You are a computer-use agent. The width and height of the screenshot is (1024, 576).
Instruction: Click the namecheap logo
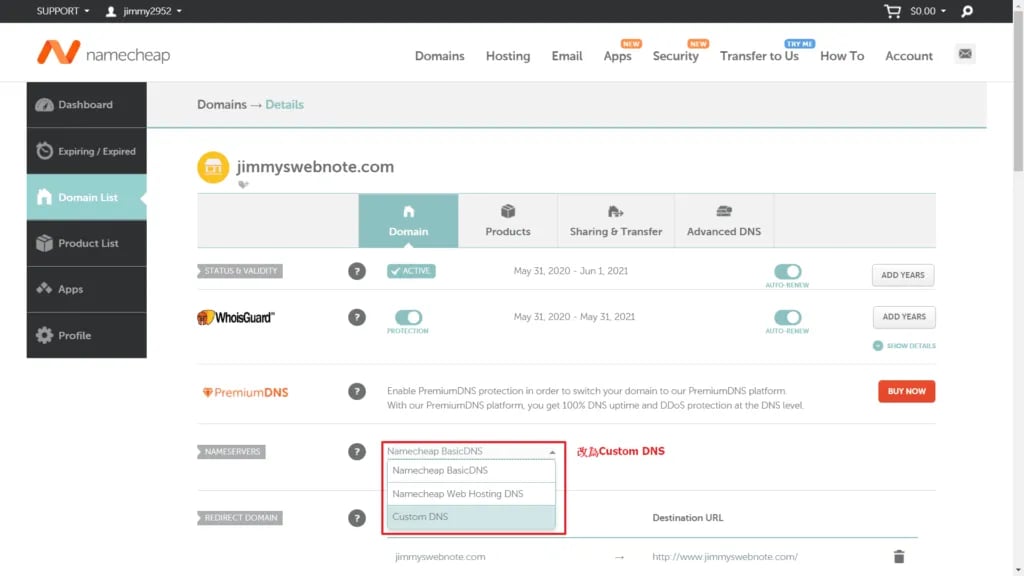tap(103, 54)
